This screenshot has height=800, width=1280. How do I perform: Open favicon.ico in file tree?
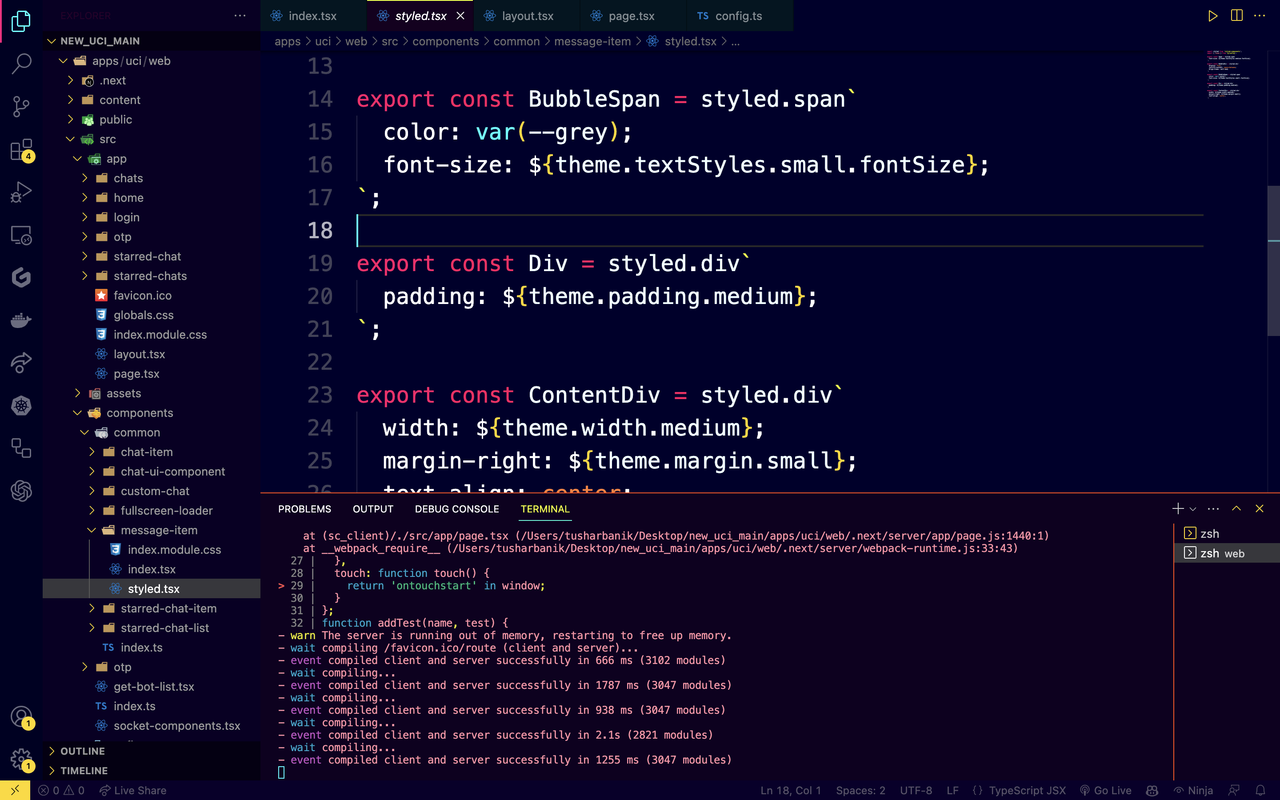pos(152,295)
